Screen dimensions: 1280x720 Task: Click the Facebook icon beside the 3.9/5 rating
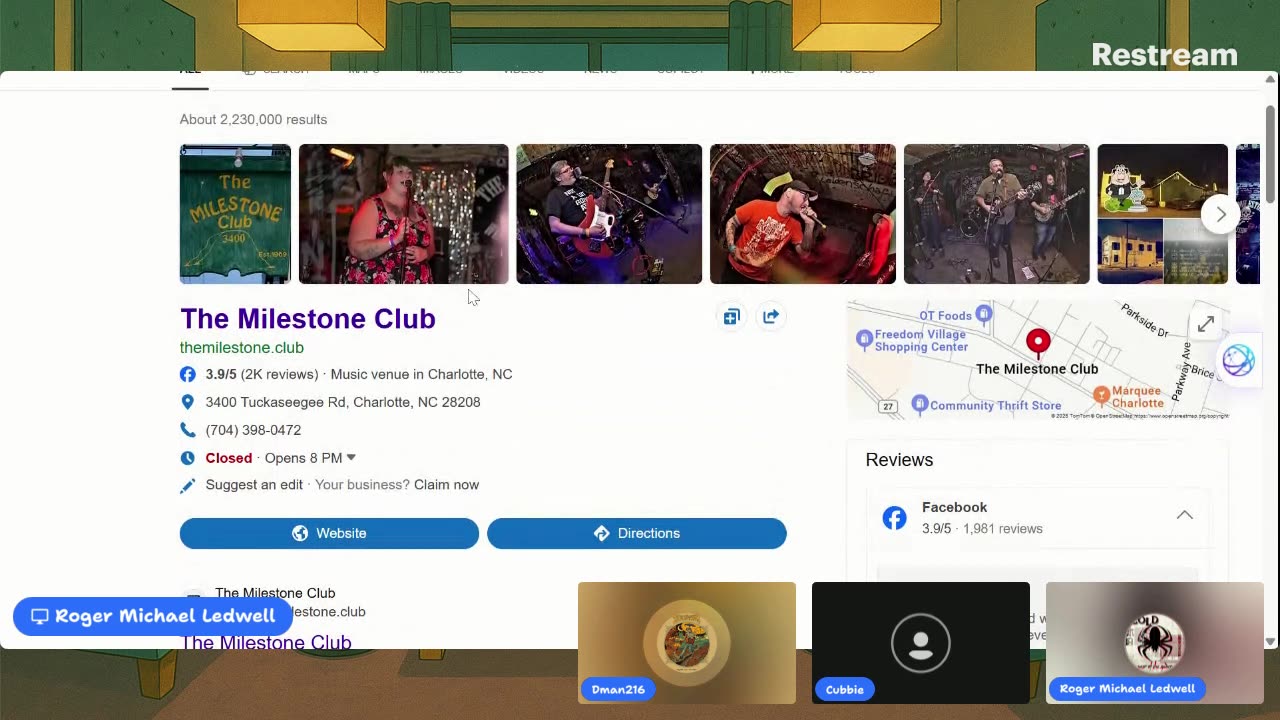coord(187,374)
